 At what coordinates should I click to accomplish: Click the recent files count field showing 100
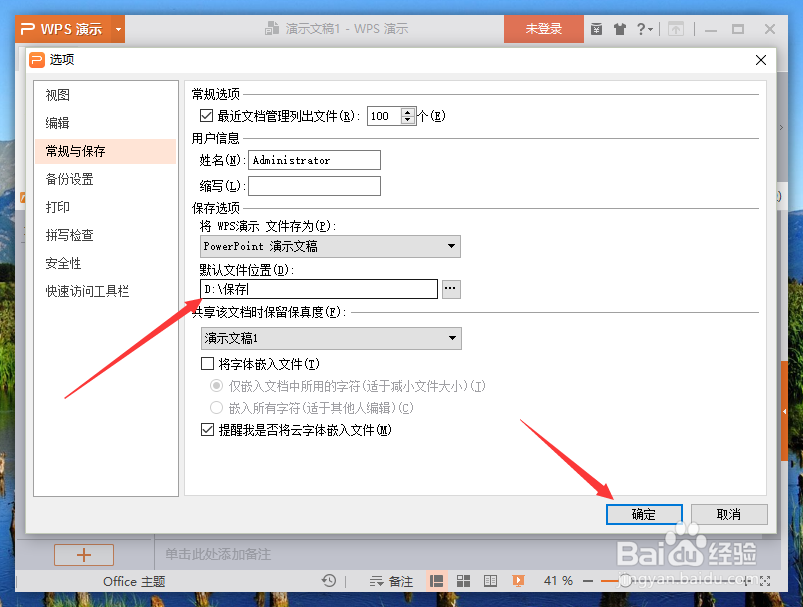pyautogui.click(x=384, y=116)
